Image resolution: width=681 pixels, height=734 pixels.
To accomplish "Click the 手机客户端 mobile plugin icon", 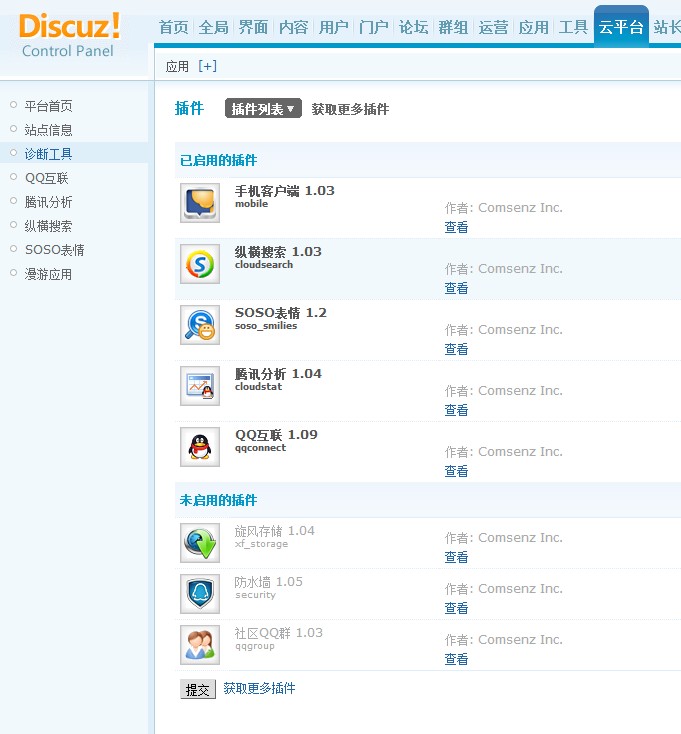I will point(200,203).
